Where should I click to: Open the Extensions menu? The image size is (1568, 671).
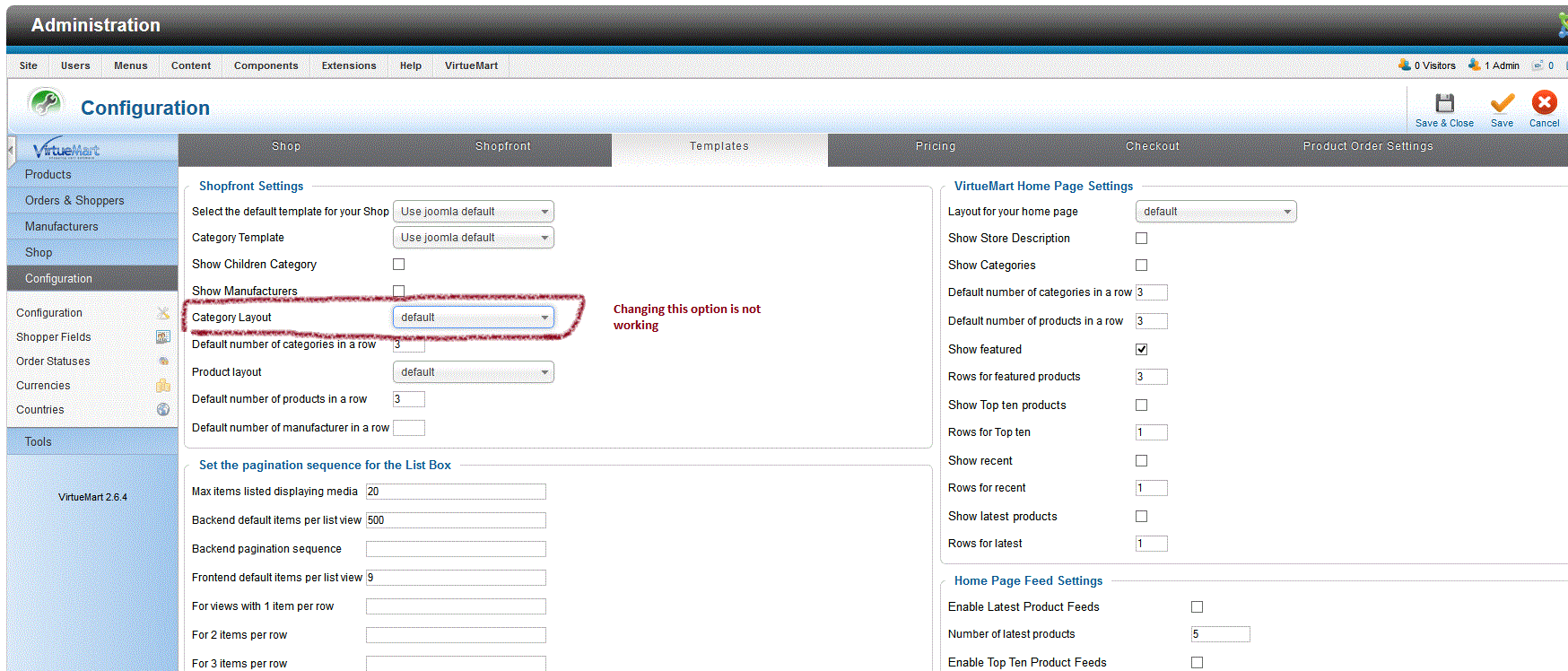coord(349,65)
